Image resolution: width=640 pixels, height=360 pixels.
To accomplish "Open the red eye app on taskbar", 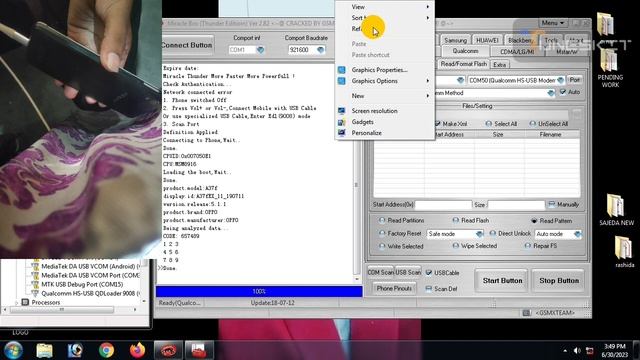I will pyautogui.click(x=169, y=350).
